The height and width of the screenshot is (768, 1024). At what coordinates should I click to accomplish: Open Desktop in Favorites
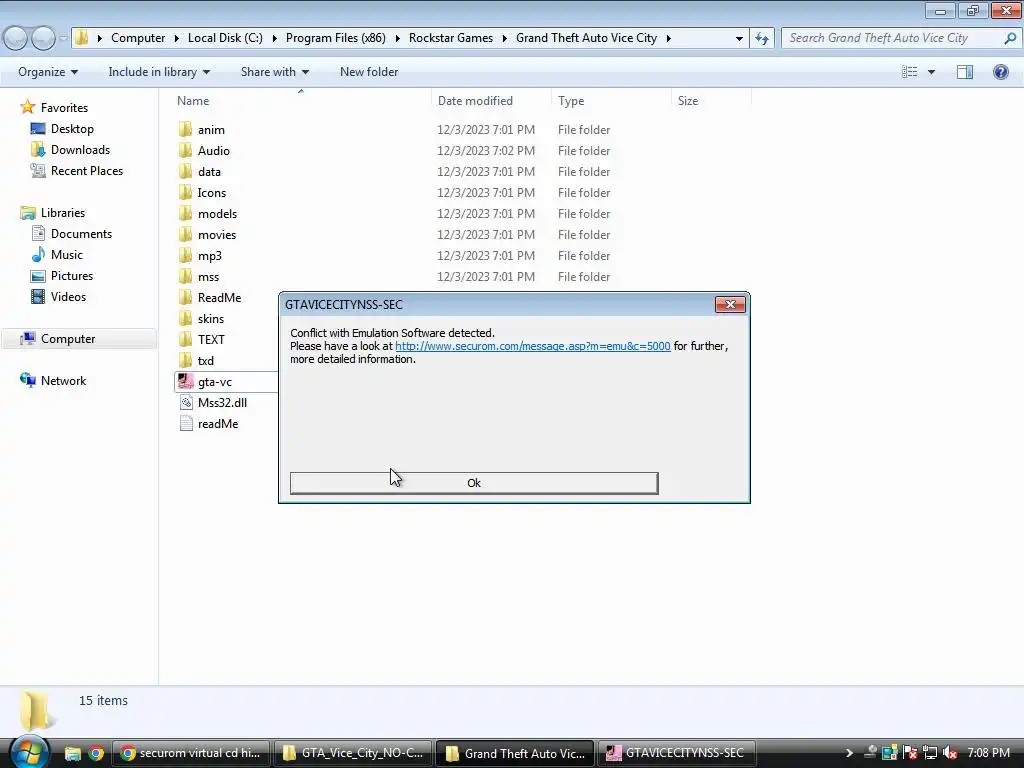coord(72,129)
